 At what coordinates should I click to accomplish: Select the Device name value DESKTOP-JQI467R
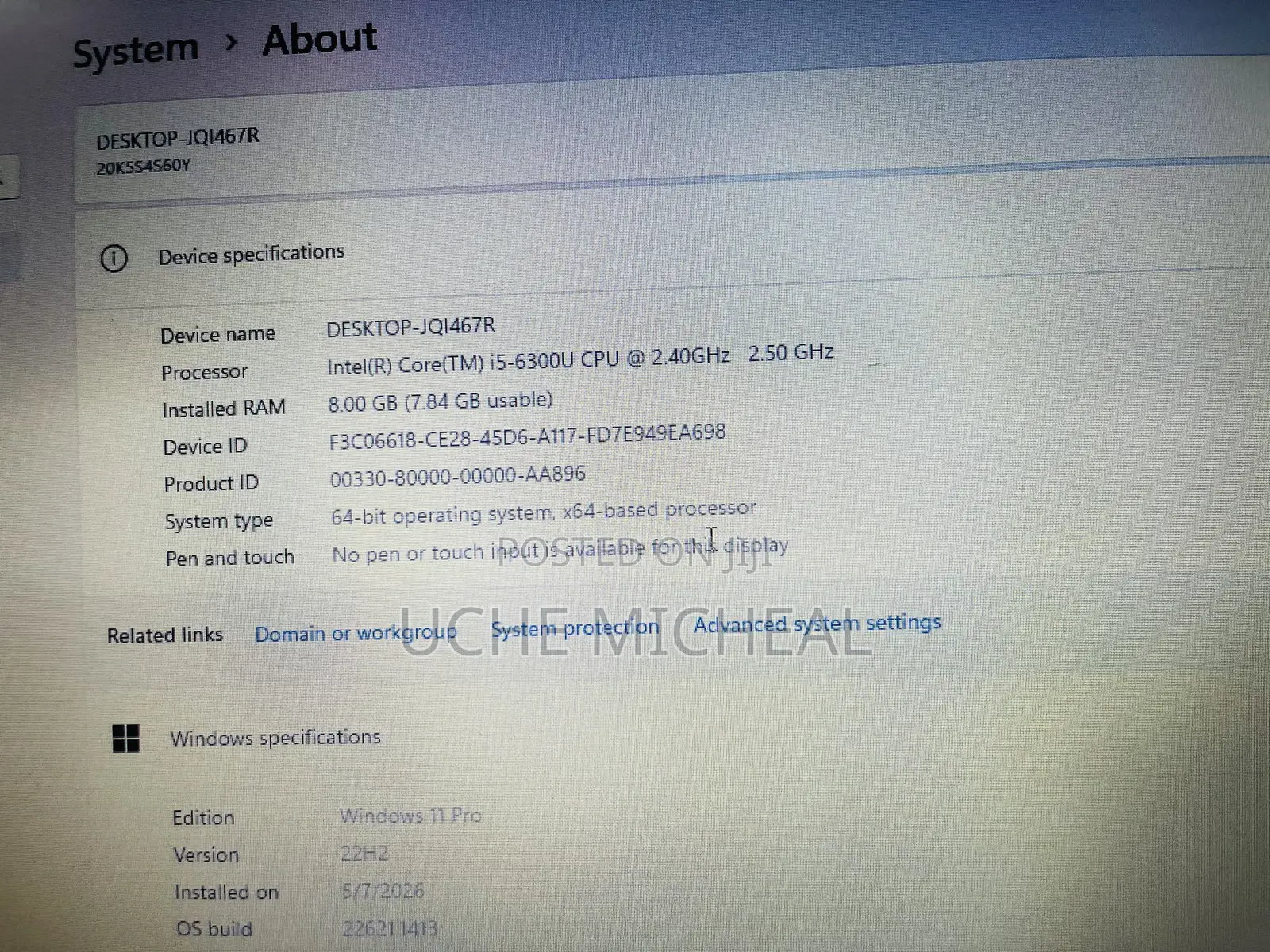[x=411, y=326]
